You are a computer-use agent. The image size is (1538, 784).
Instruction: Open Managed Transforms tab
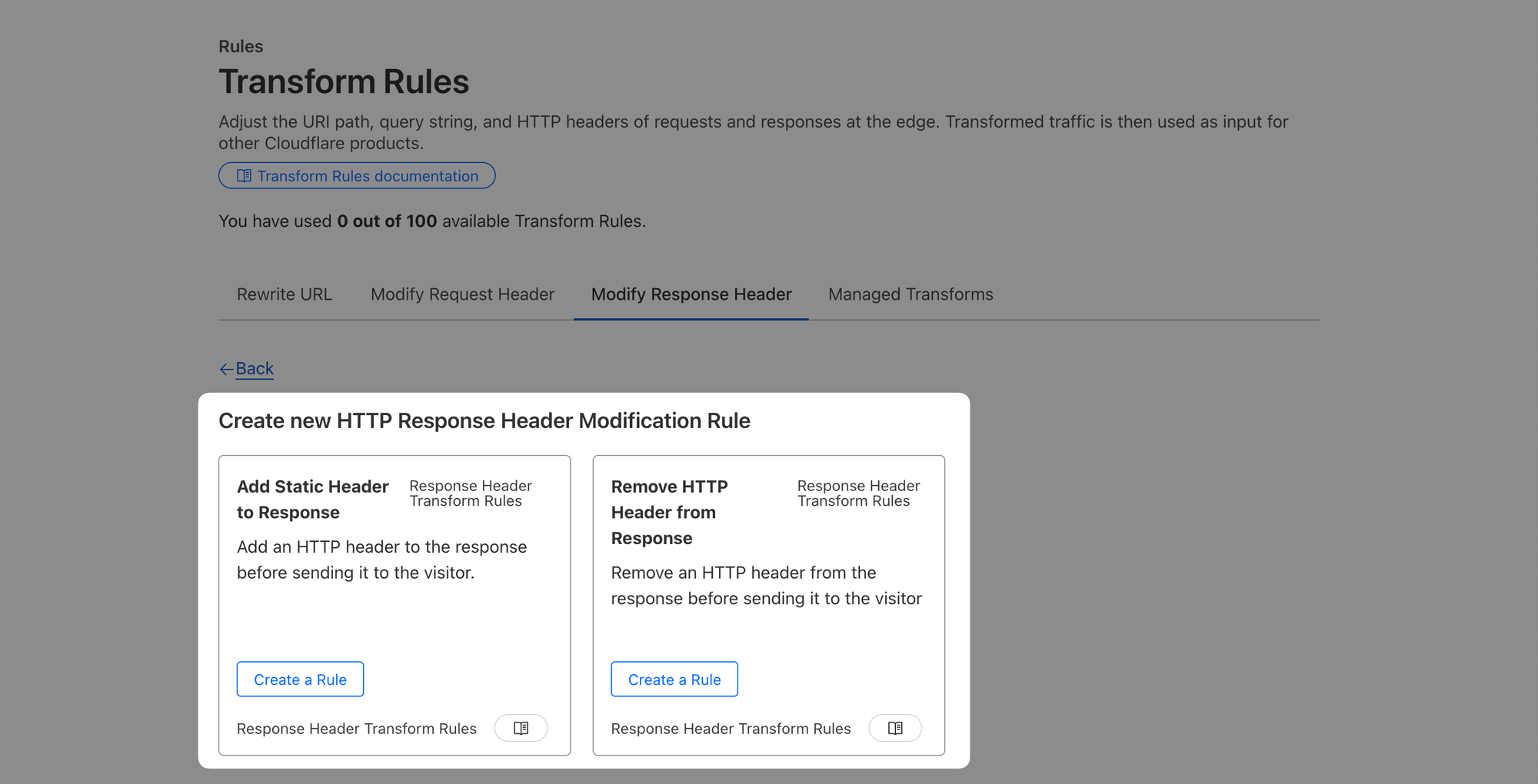910,294
